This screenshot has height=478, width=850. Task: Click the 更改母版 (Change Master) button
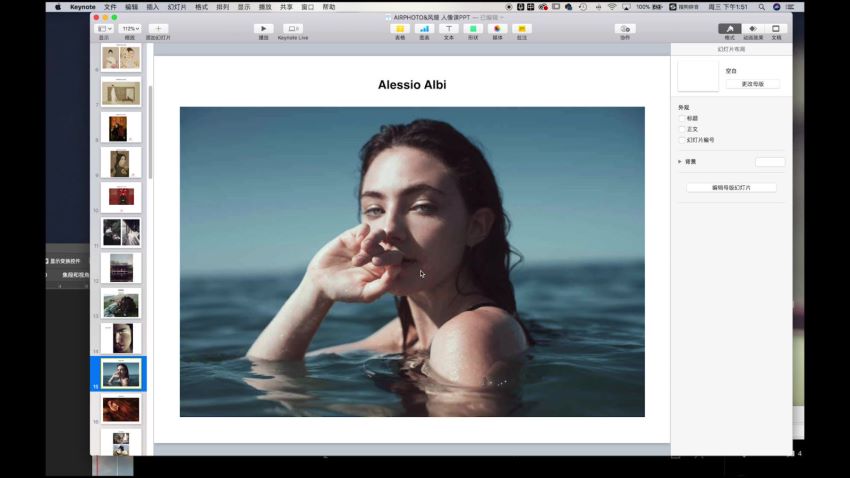point(752,84)
